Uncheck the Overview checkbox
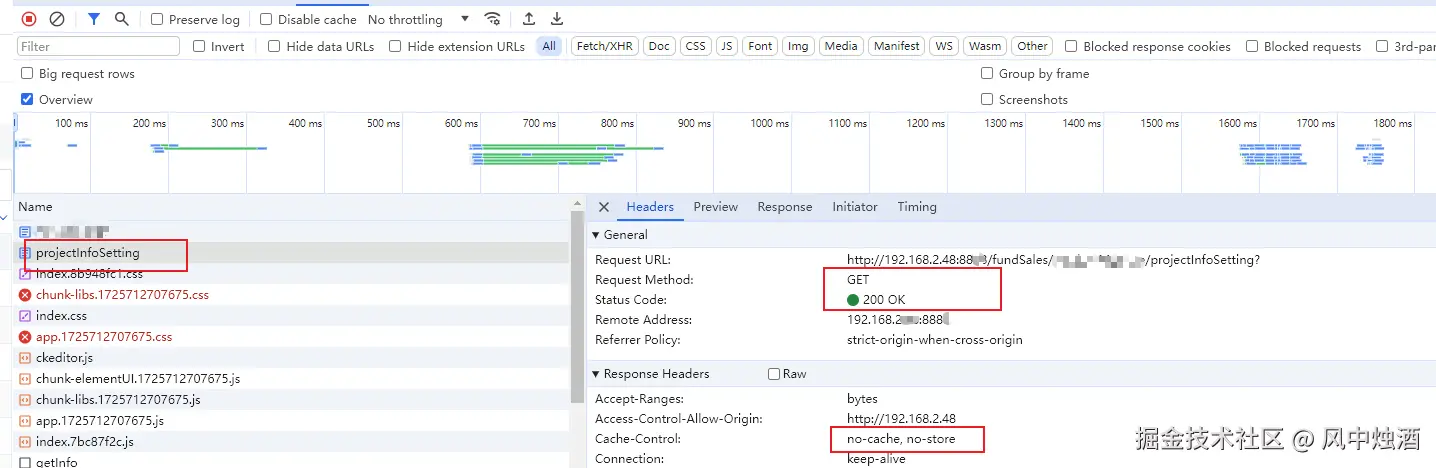 coord(27,99)
